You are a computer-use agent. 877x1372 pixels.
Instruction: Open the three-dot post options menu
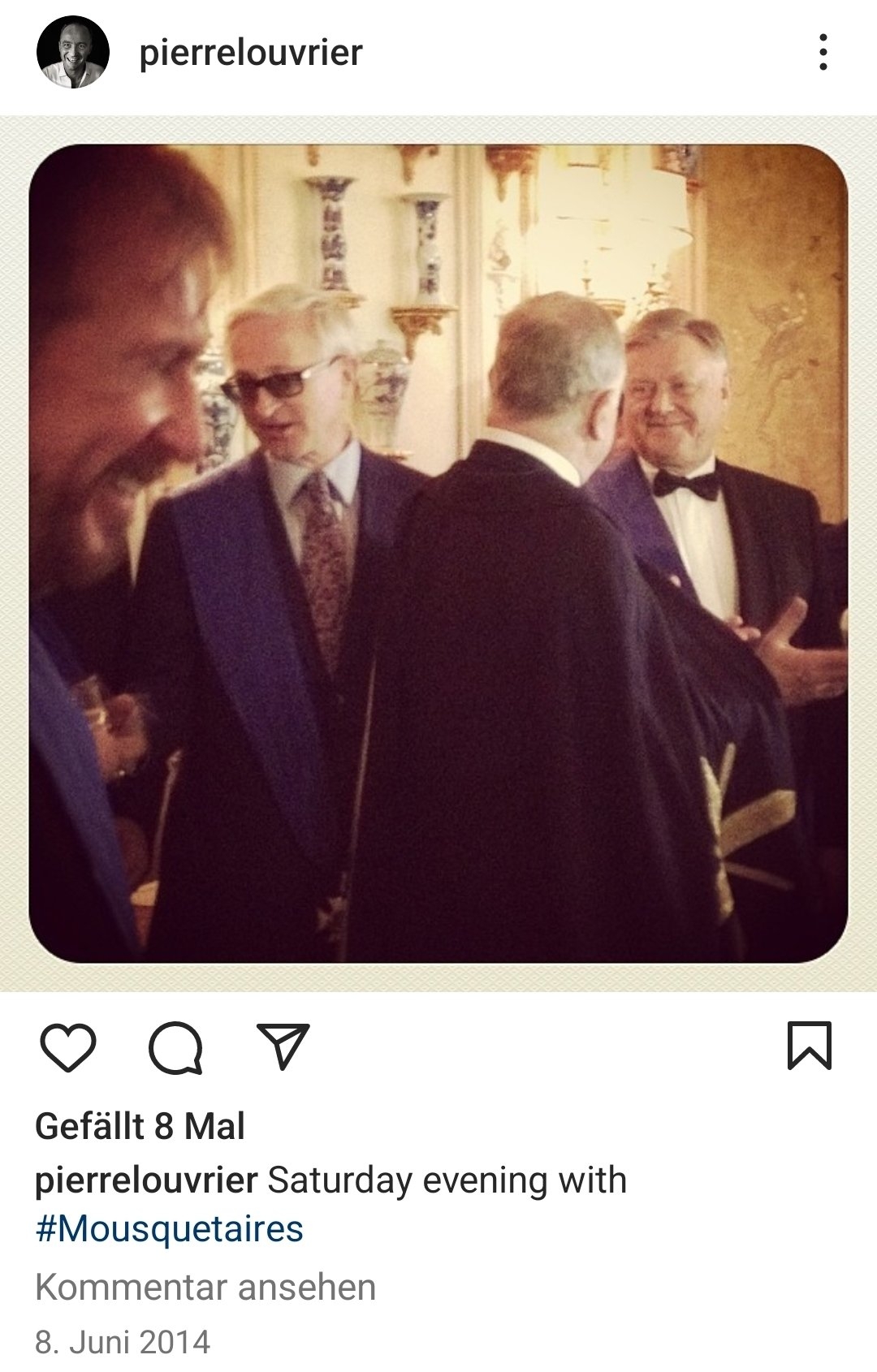pyautogui.click(x=823, y=53)
